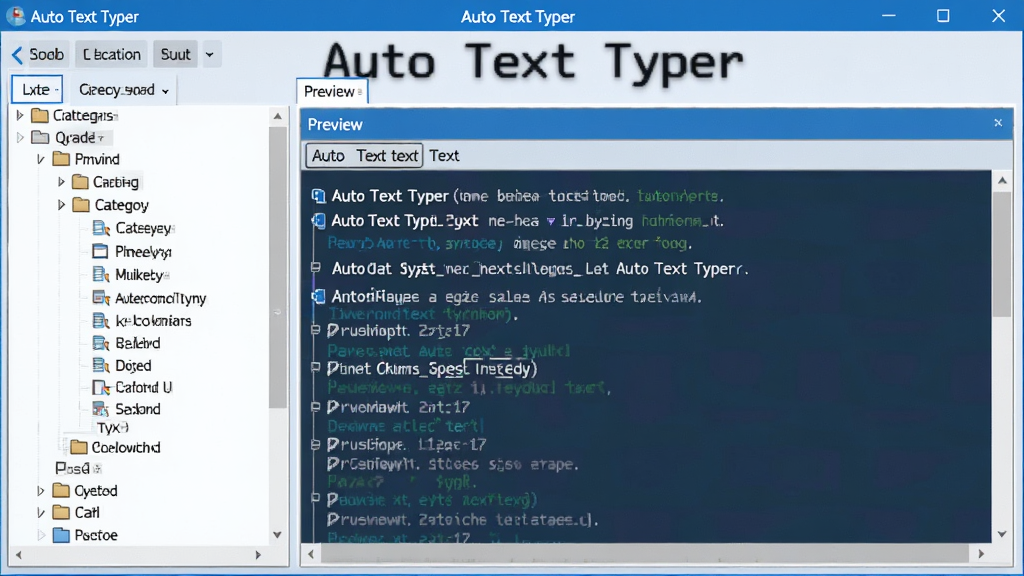Click the back arrow next to Soab
Viewport: 1024px width, 576px height.
18,55
